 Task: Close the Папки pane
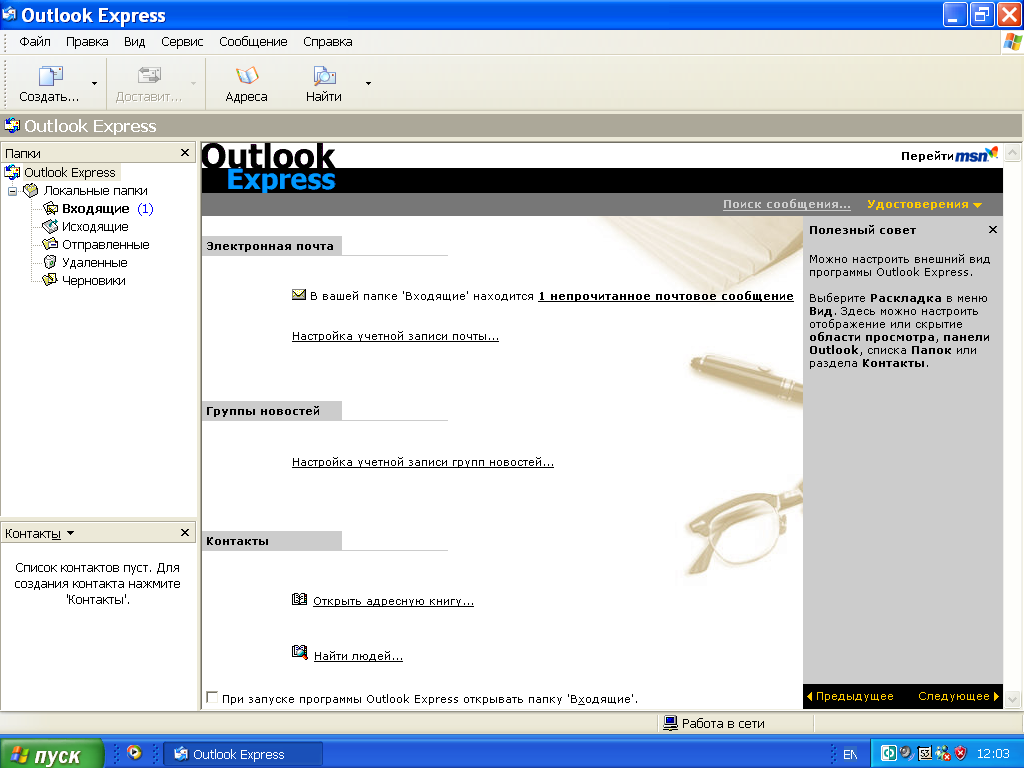[x=185, y=152]
